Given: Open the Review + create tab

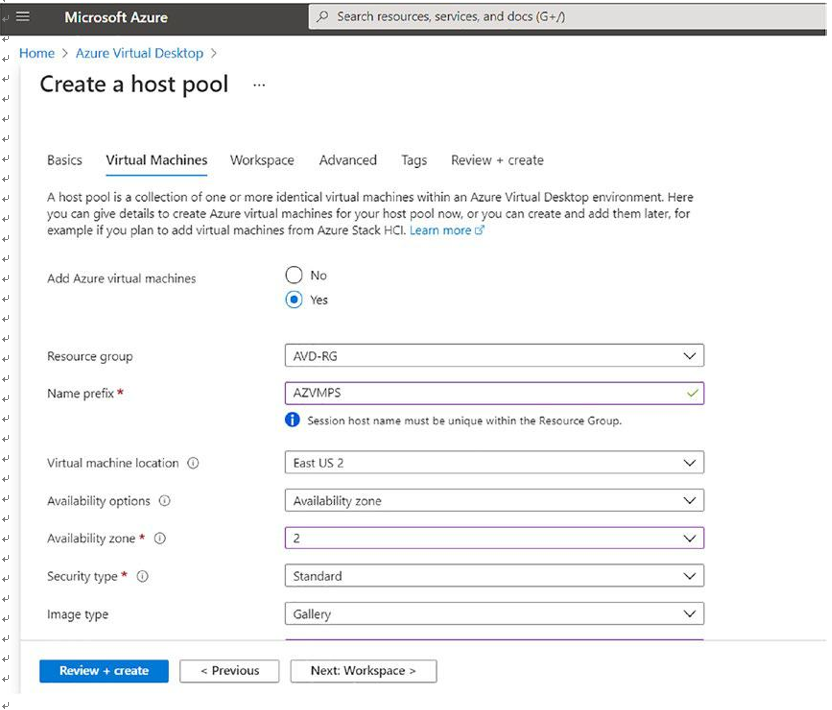Looking at the screenshot, I should [497, 160].
